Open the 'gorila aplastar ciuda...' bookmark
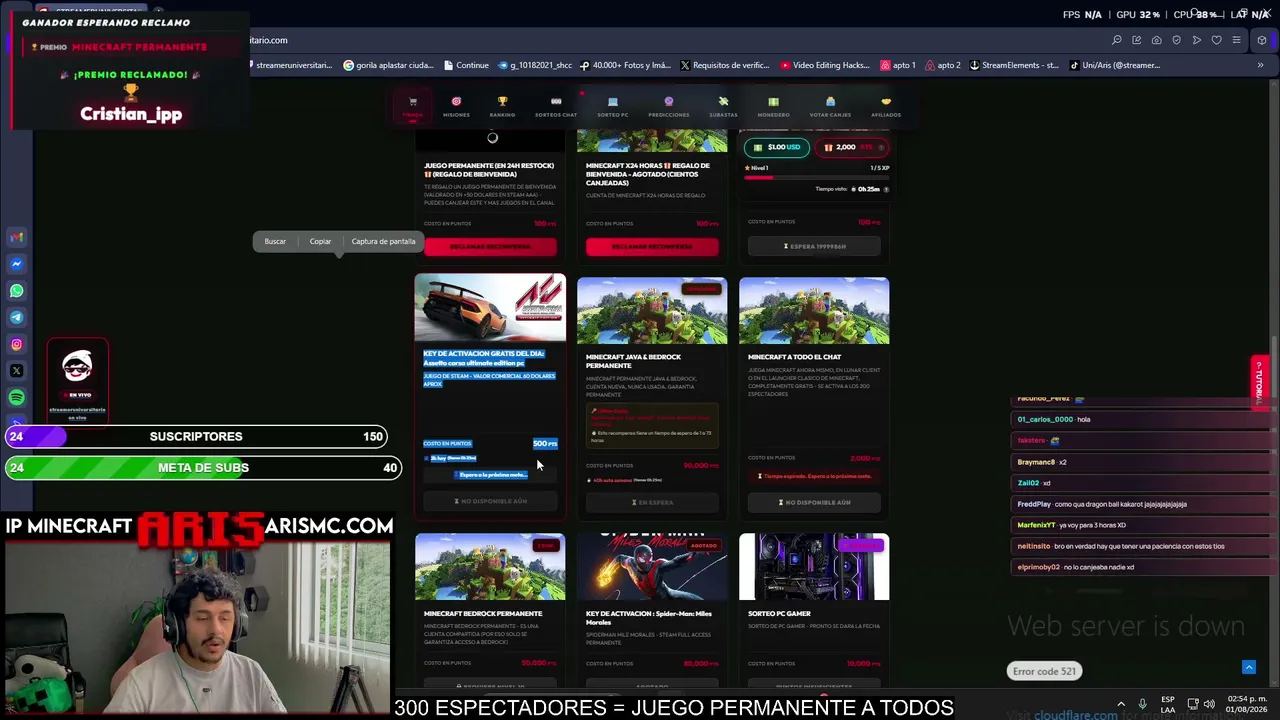 (388, 65)
